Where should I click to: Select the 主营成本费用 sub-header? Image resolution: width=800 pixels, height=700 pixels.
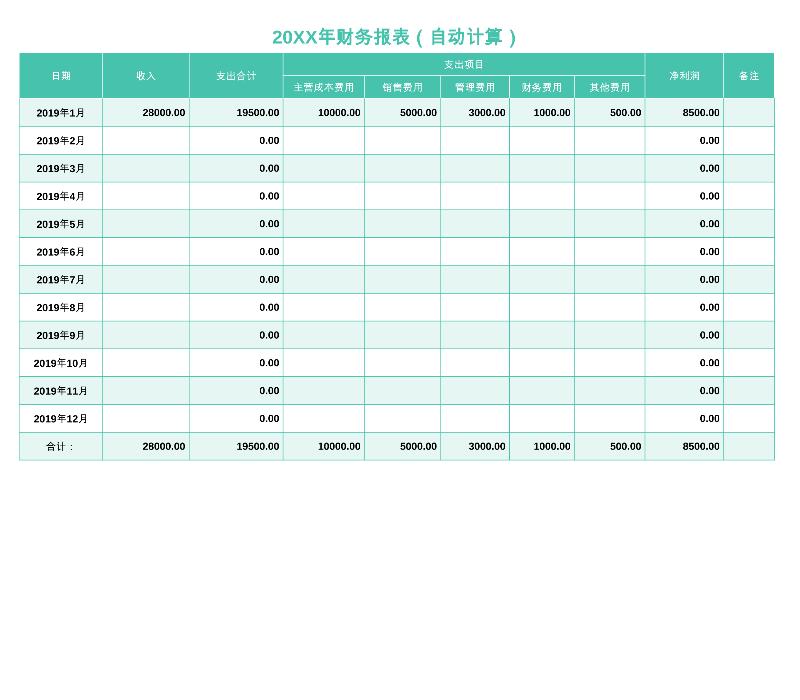pyautogui.click(x=324, y=87)
